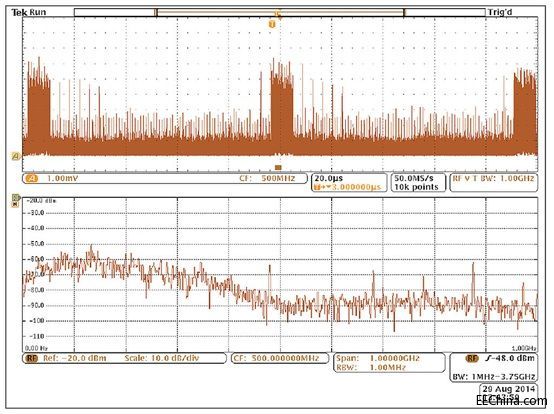Select the amplitude trace A badge in the readout

tap(31, 178)
